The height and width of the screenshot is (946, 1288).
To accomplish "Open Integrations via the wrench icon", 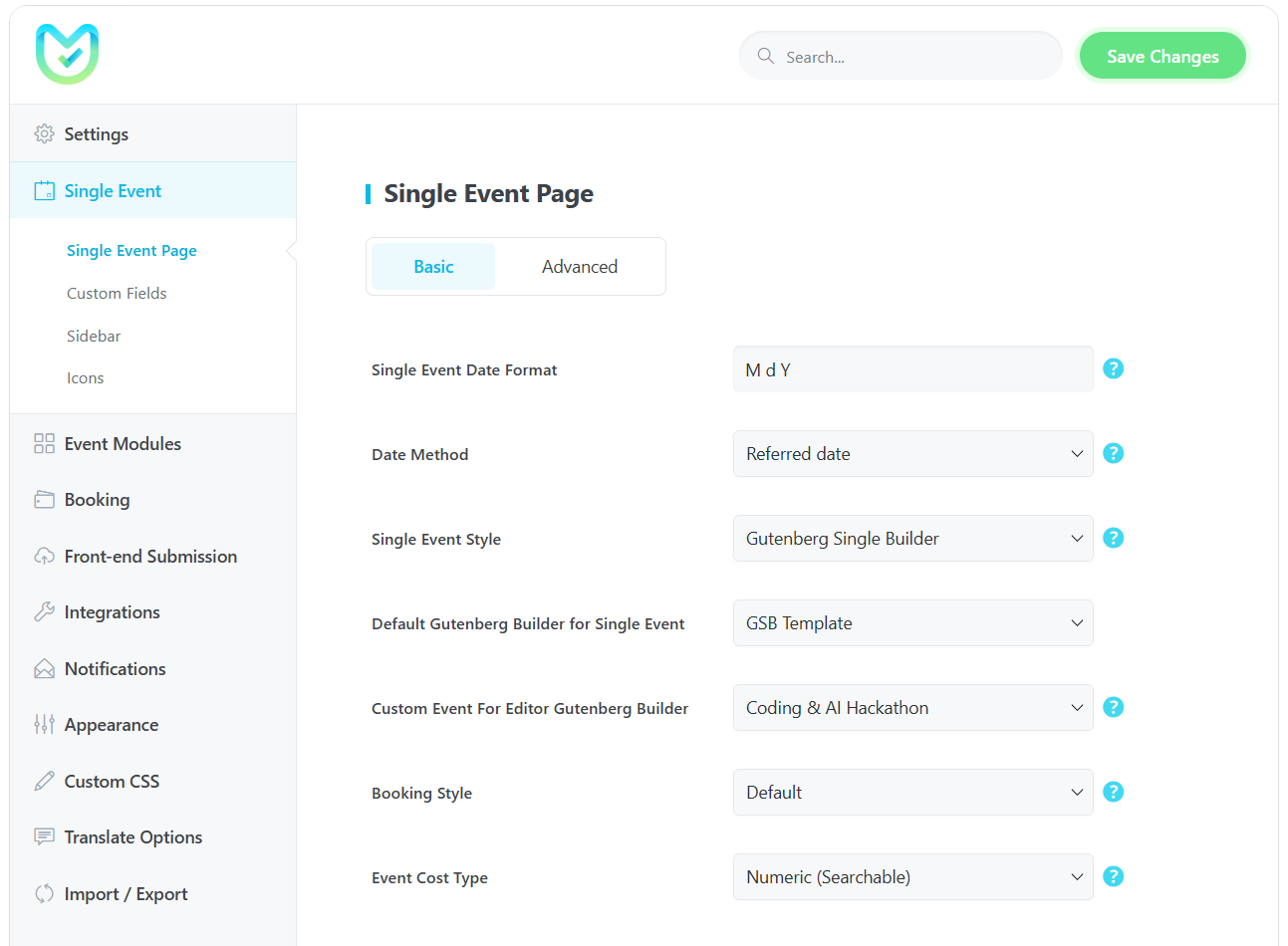I will [44, 611].
